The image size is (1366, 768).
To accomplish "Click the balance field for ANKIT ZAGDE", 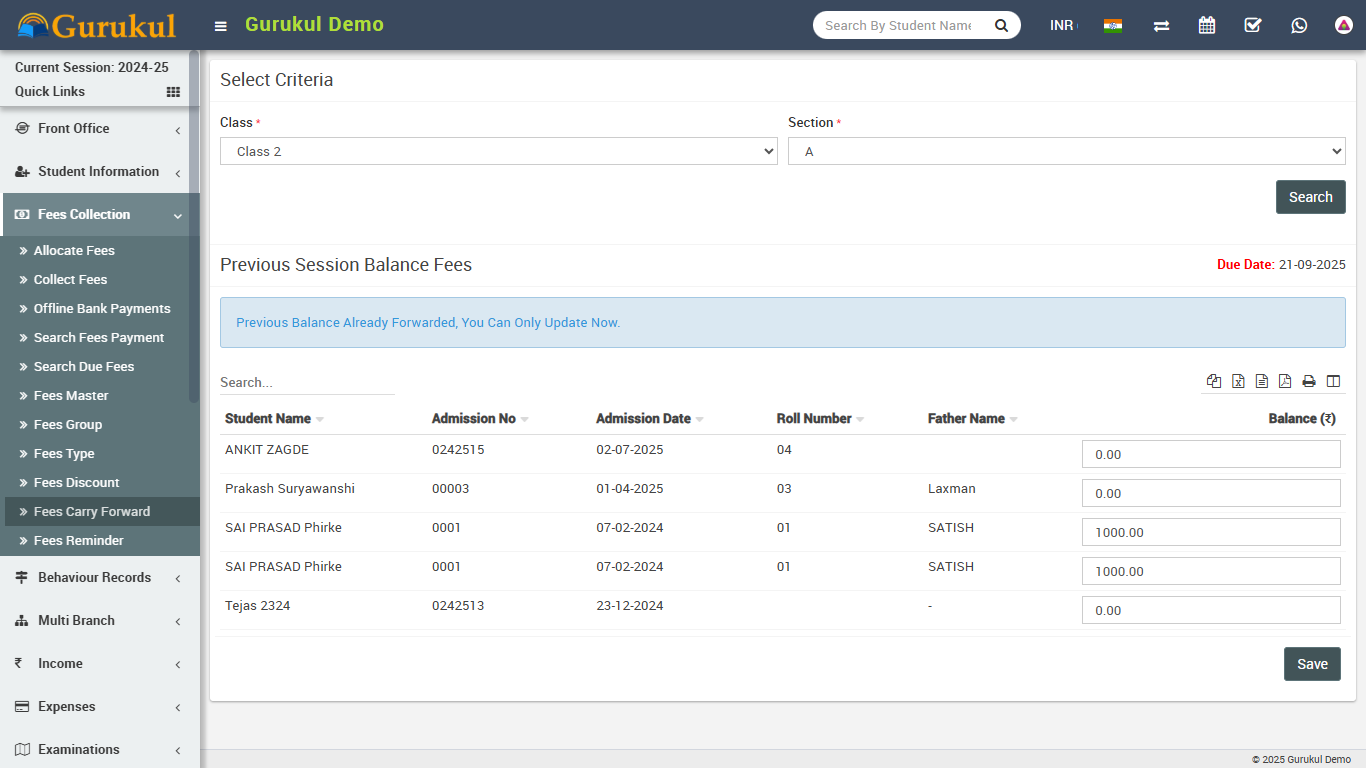I will (x=1210, y=454).
